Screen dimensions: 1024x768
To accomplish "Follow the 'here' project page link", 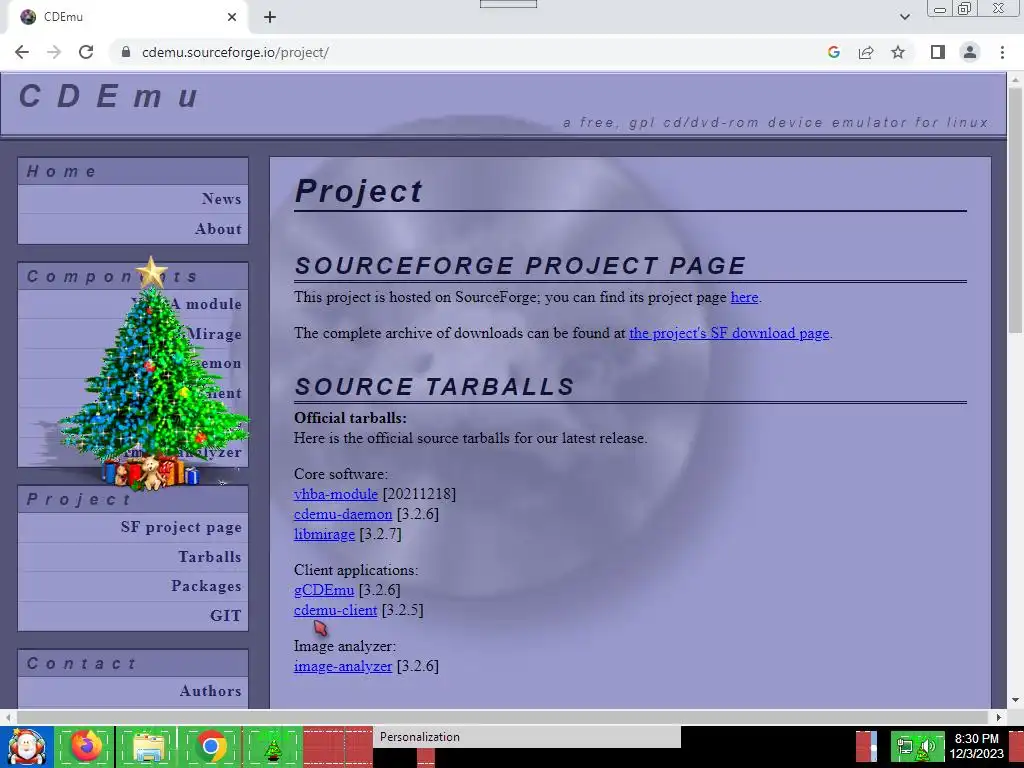I will [744, 297].
